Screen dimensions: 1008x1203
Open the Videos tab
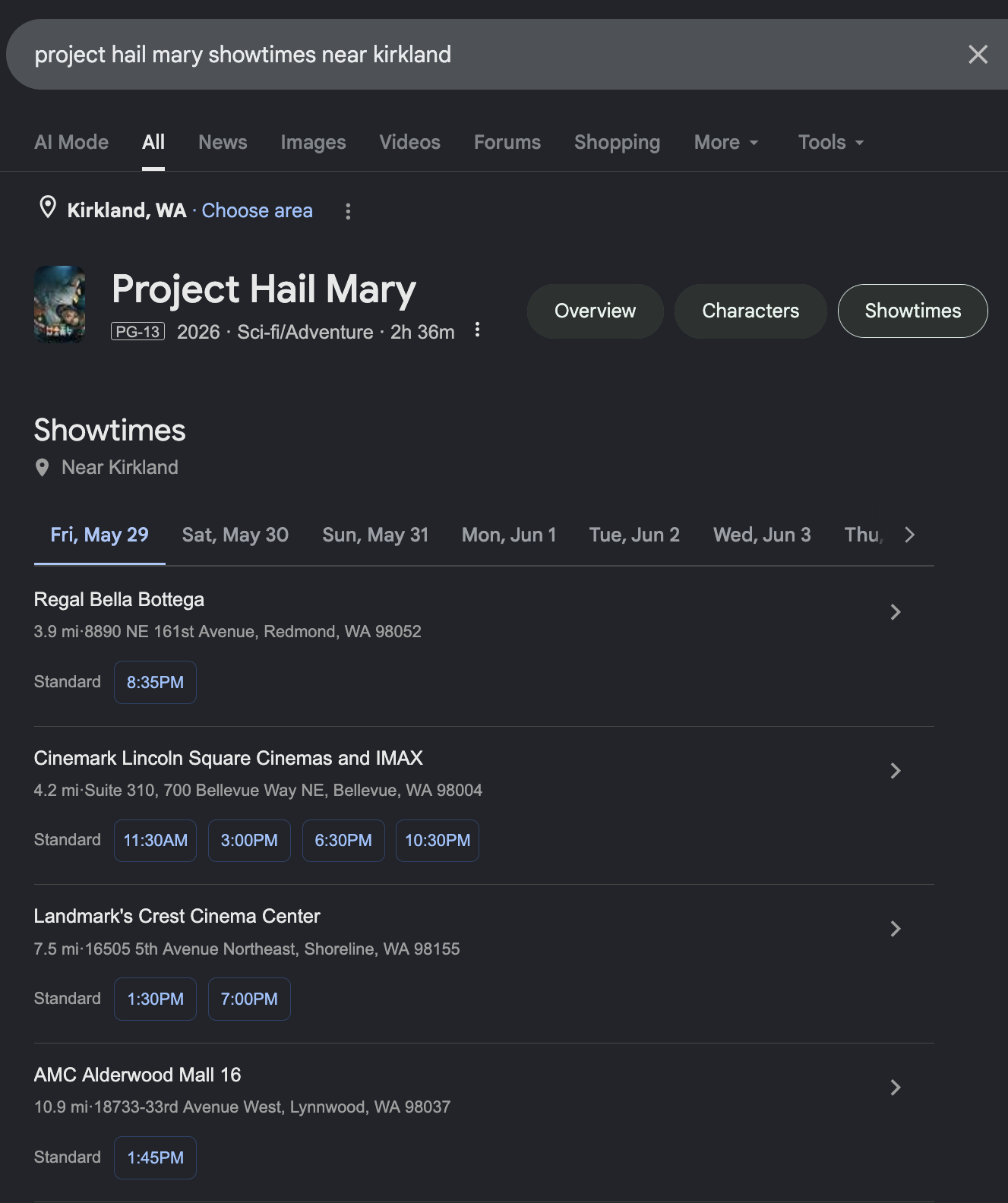click(409, 142)
